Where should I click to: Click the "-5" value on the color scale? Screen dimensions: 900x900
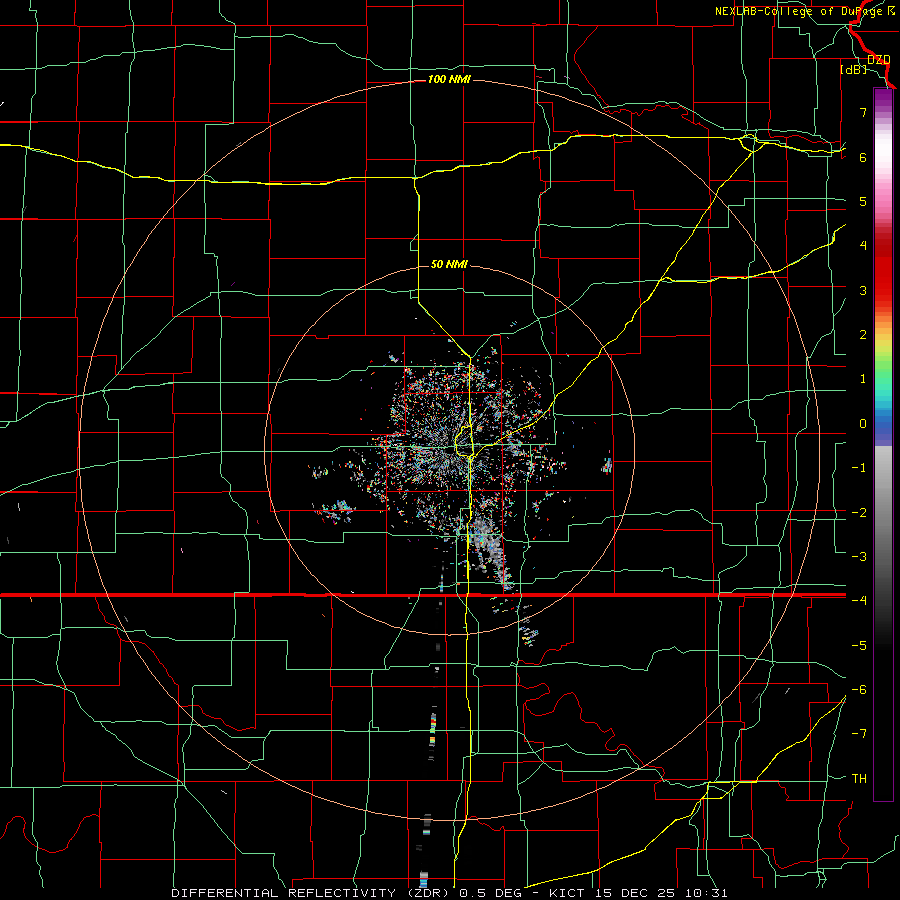point(859,645)
